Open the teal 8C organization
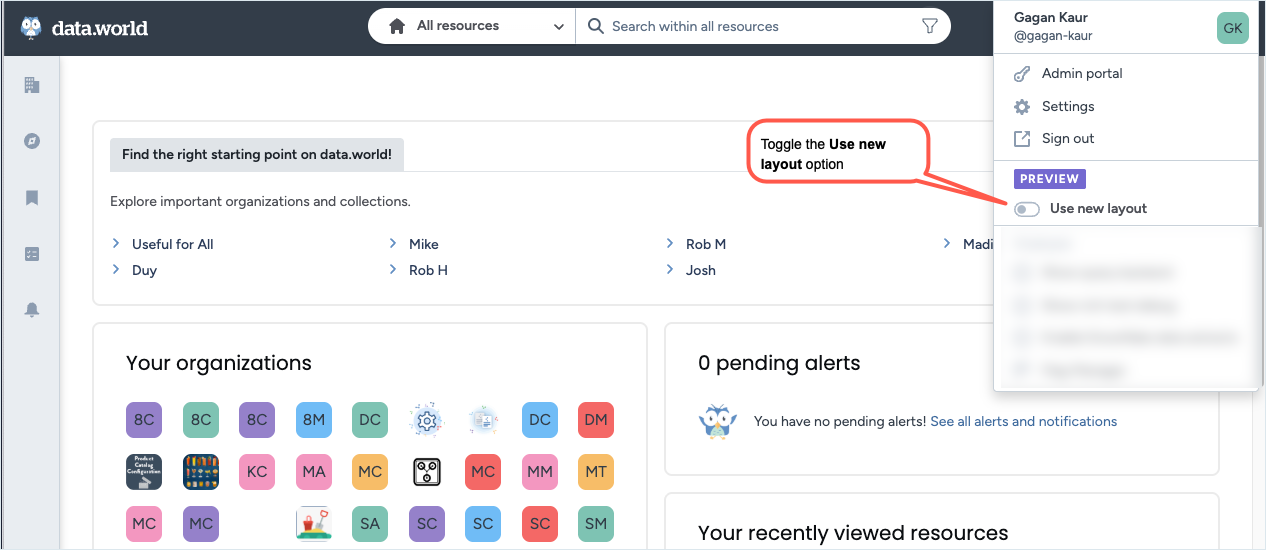The width and height of the screenshot is (1266, 550). pyautogui.click(x=201, y=420)
